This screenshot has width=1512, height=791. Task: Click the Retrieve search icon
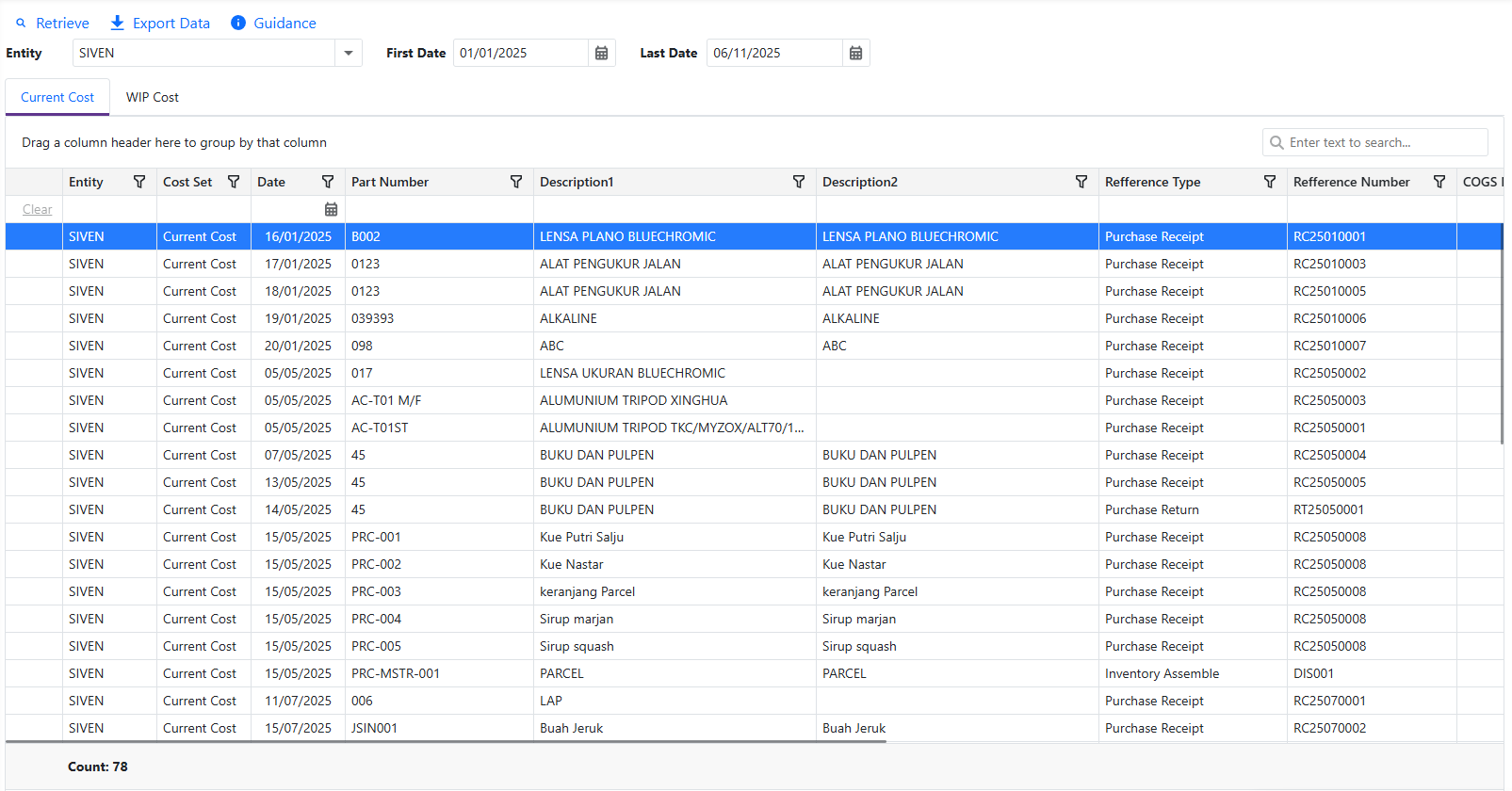(21, 24)
